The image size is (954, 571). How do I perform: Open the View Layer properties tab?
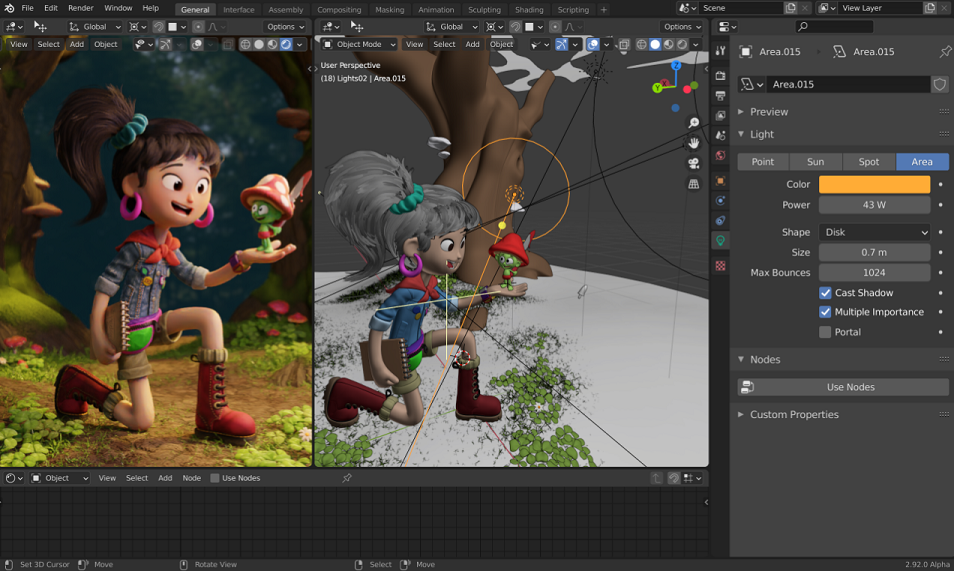tap(720, 116)
